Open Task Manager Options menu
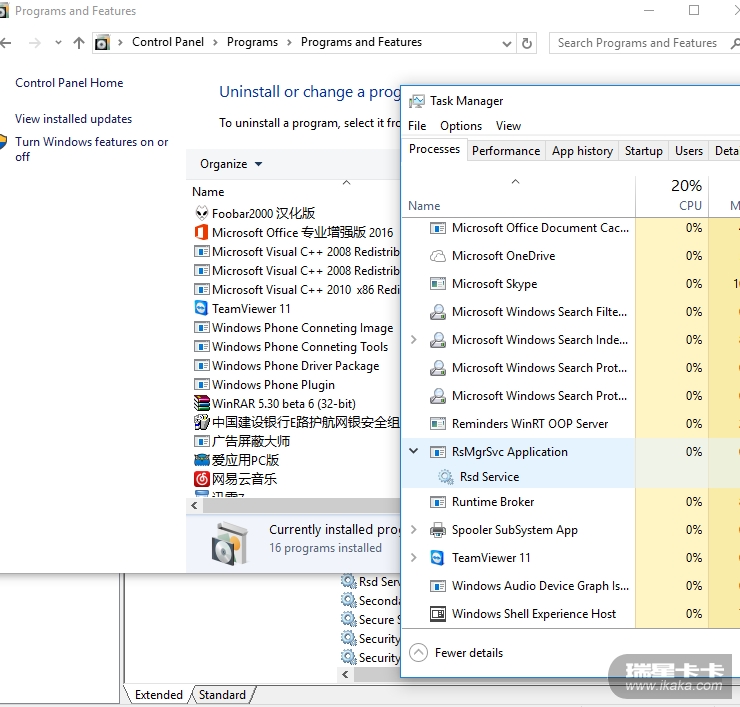Viewport: 740px width, 707px height. click(x=461, y=126)
